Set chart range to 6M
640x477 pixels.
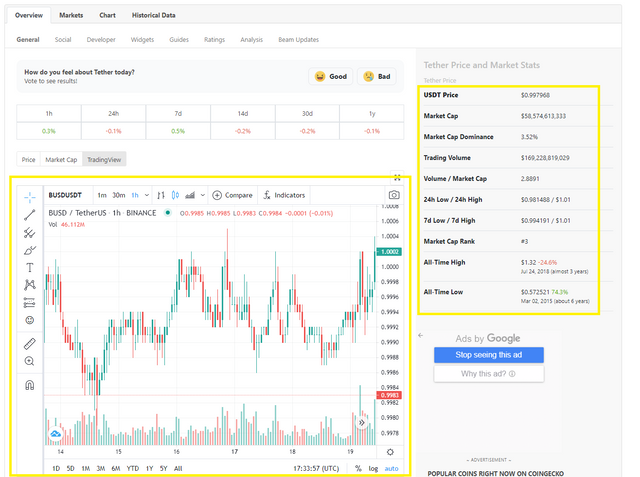pyautogui.click(x=116, y=468)
